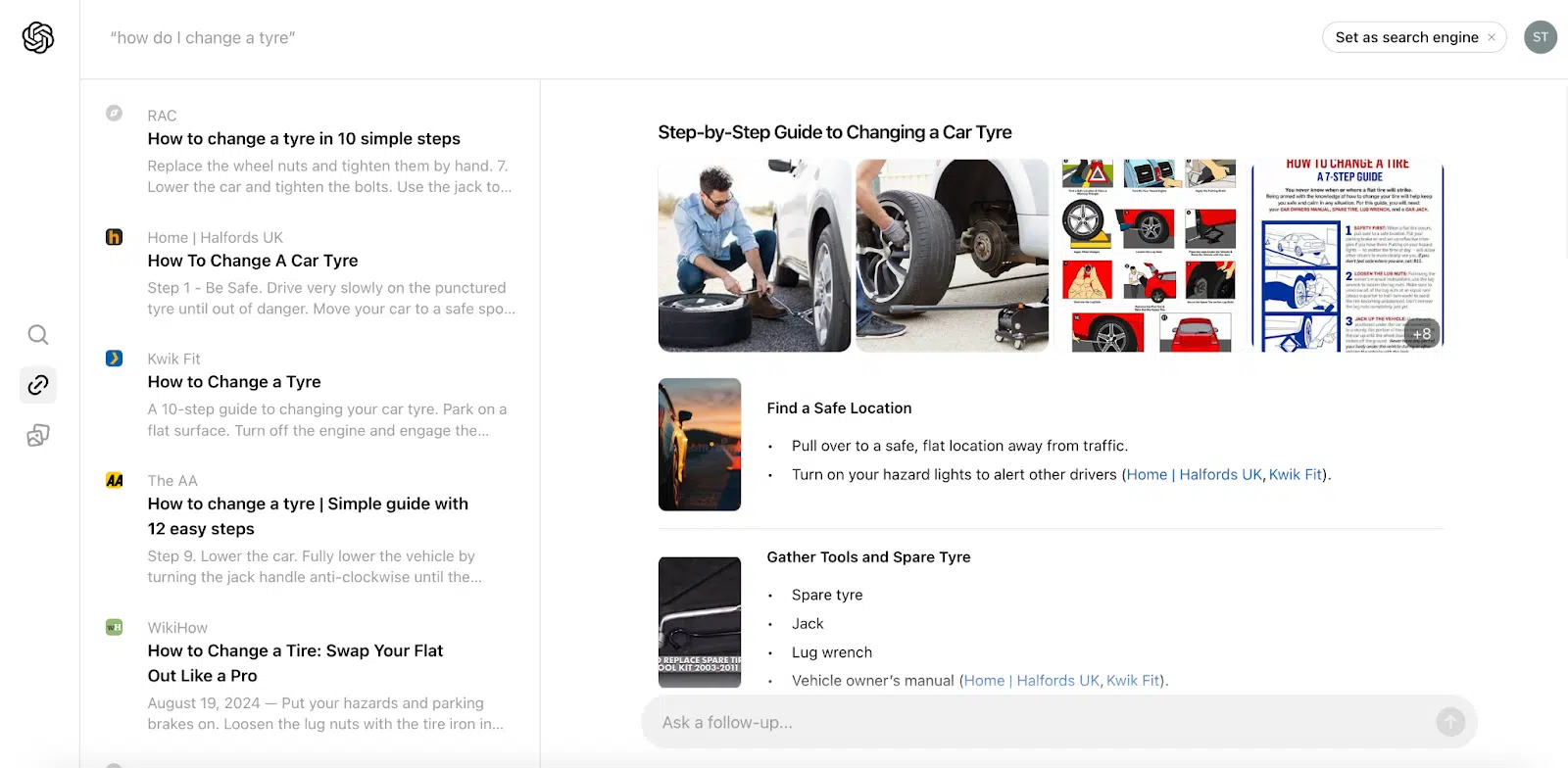The width and height of the screenshot is (1568, 768).
Task: Open the library chats icon in sidebar
Action: [38, 436]
